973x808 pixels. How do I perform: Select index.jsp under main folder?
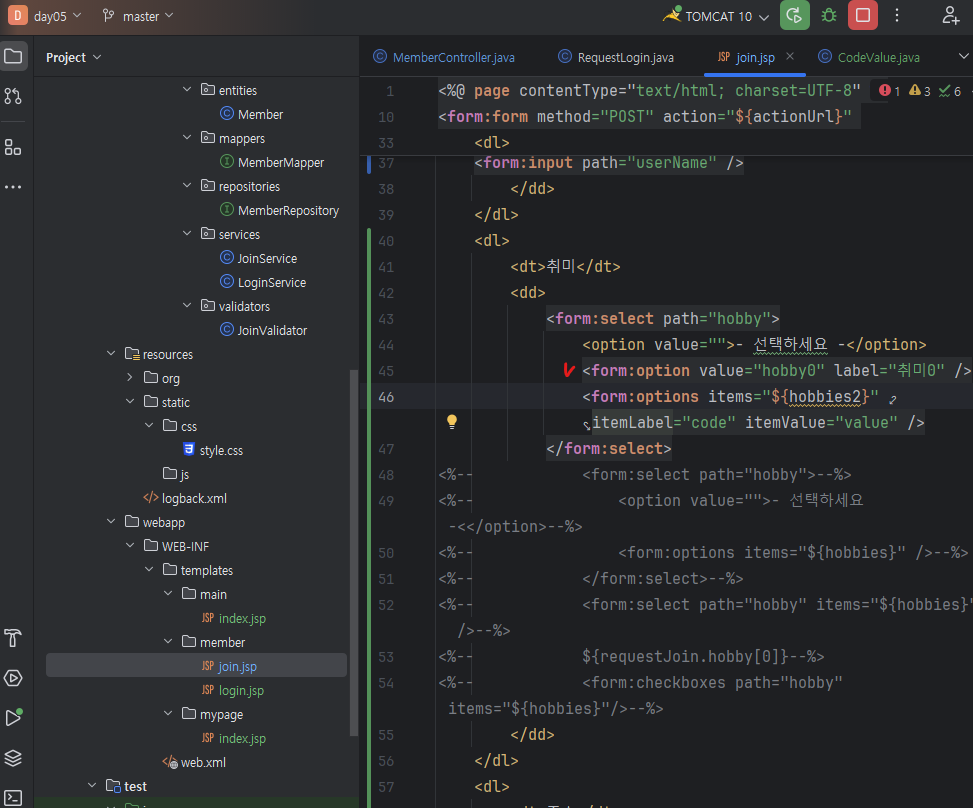[233, 618]
